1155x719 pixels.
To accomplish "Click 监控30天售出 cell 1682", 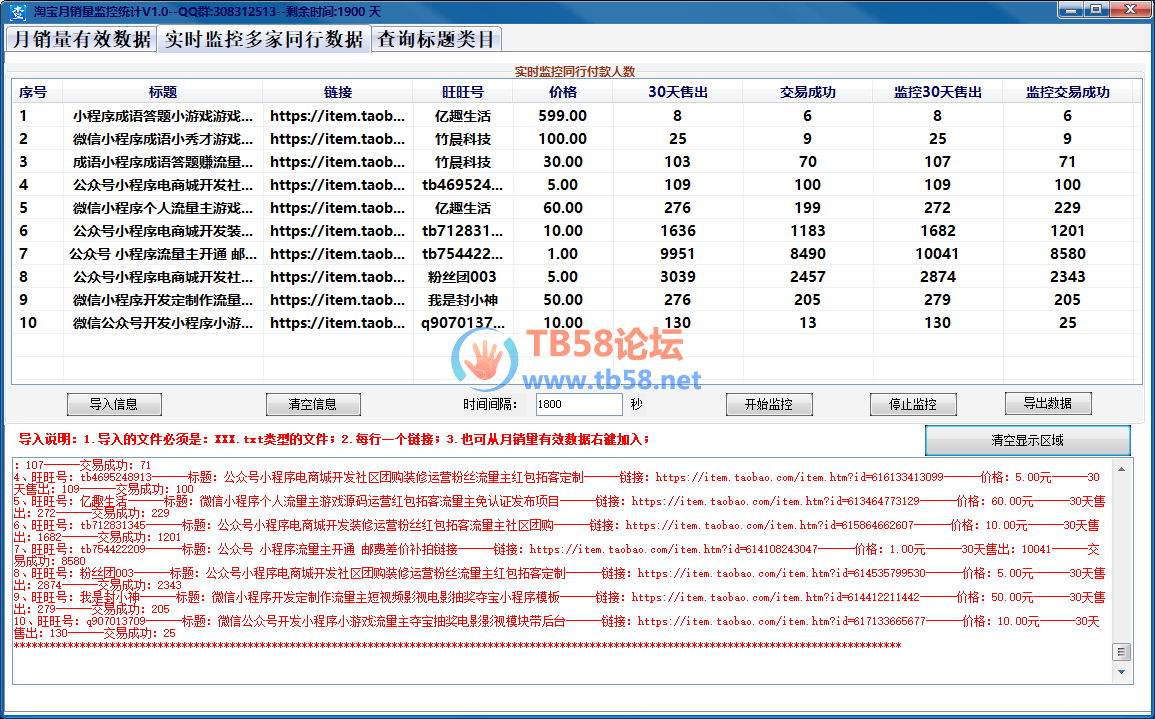I will (938, 231).
